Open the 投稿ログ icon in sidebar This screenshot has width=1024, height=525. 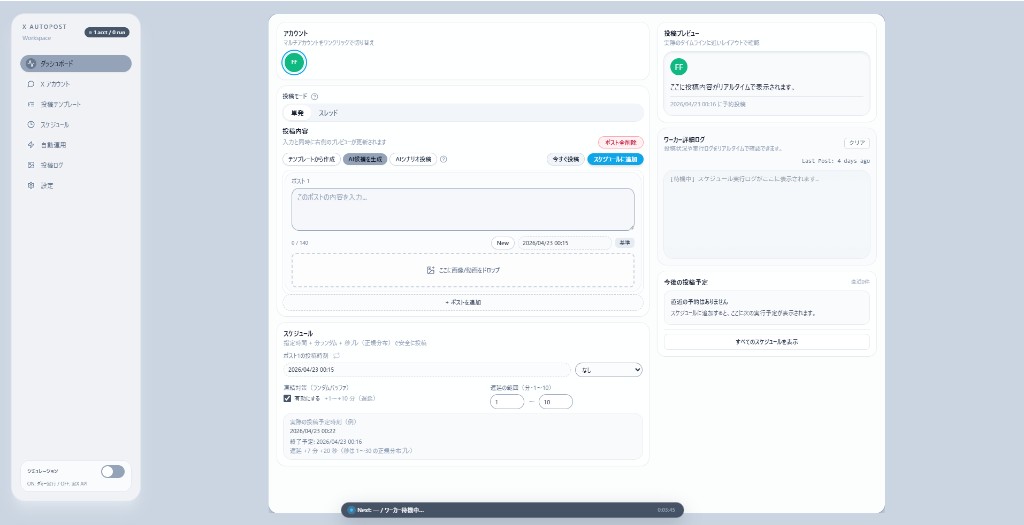(31, 165)
